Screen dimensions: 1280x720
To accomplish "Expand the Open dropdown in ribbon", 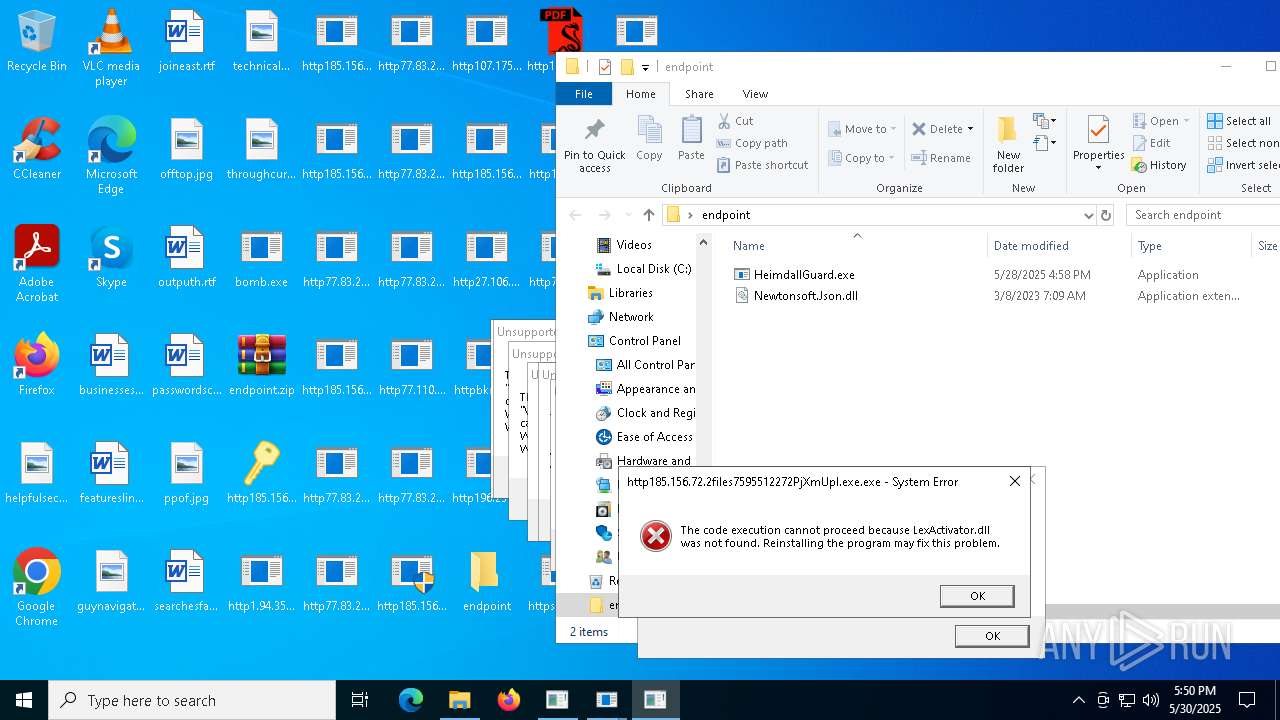I will point(1187,121).
